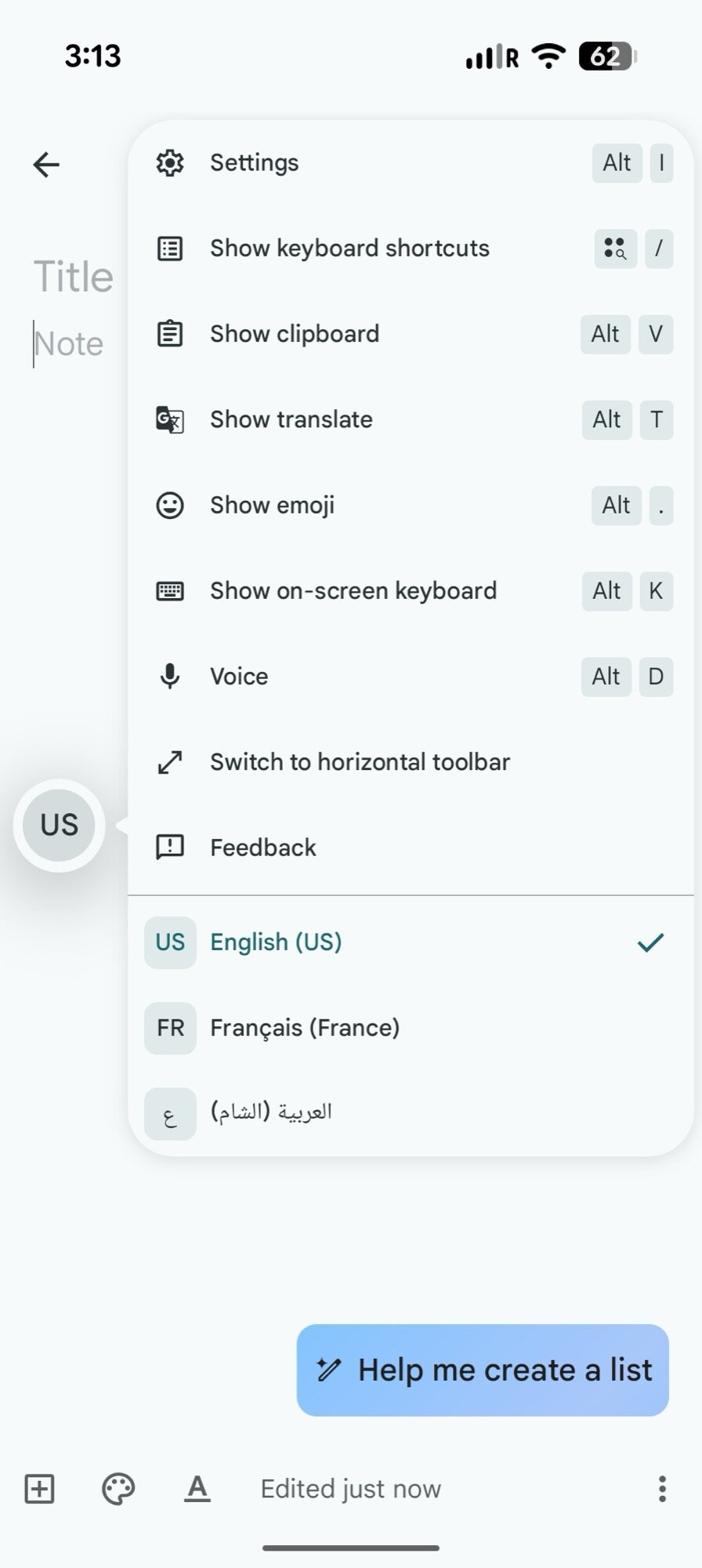Switch to Français (France) keyboard
702x1568 pixels.
point(304,1027)
